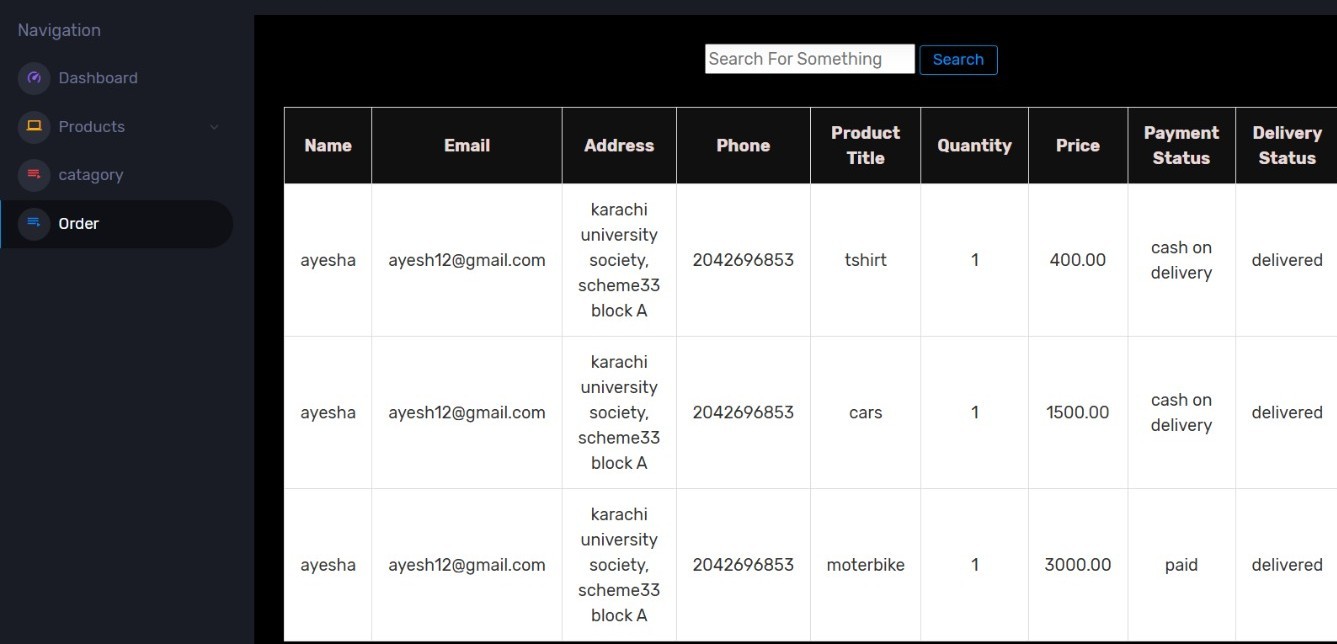1337x644 pixels.
Task: Click the Payment Status column header
Action: [x=1181, y=145]
